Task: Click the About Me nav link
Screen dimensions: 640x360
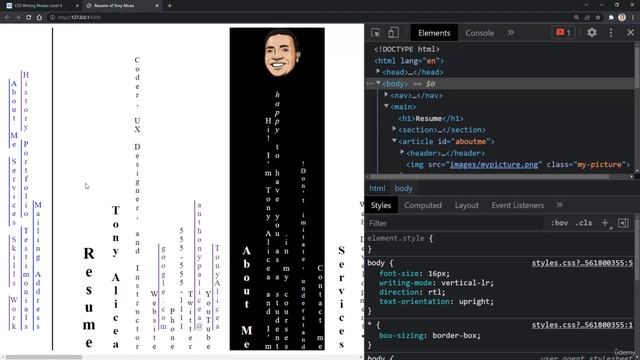Action: 14,113
